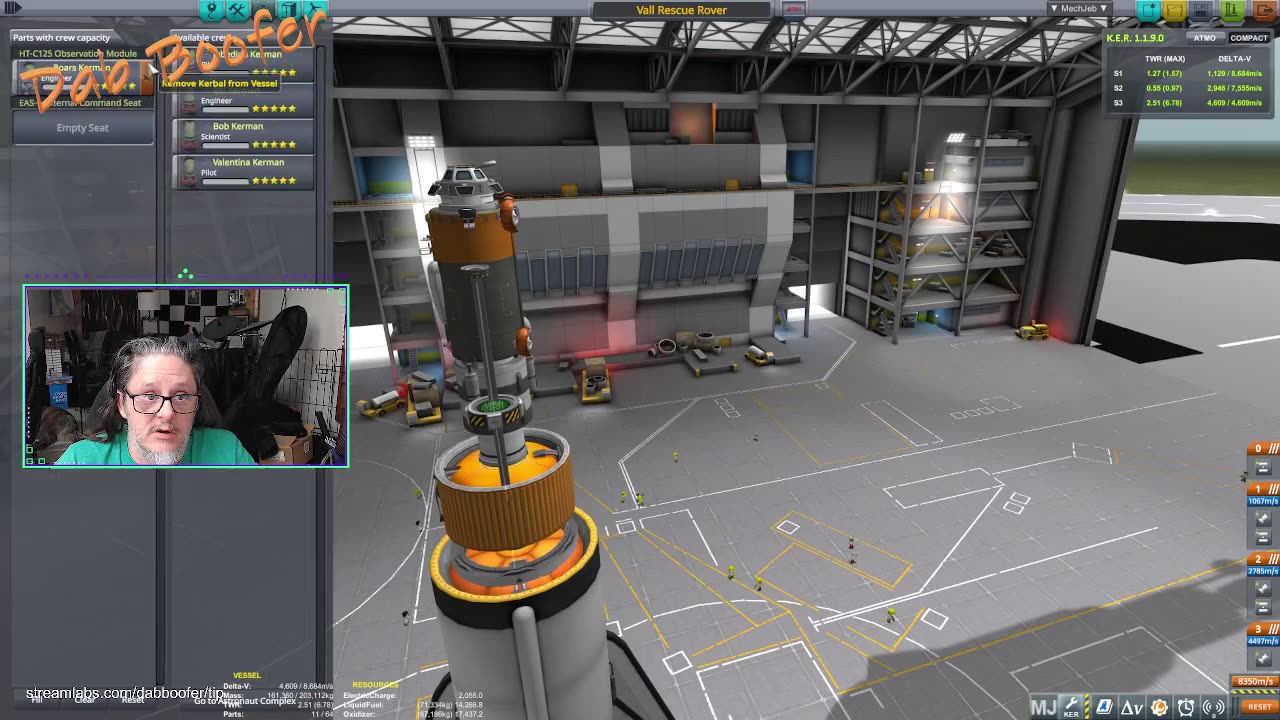This screenshot has width=1280, height=720.
Task: Open the Action Groups wrench-and-hammer tab
Action: 237,10
